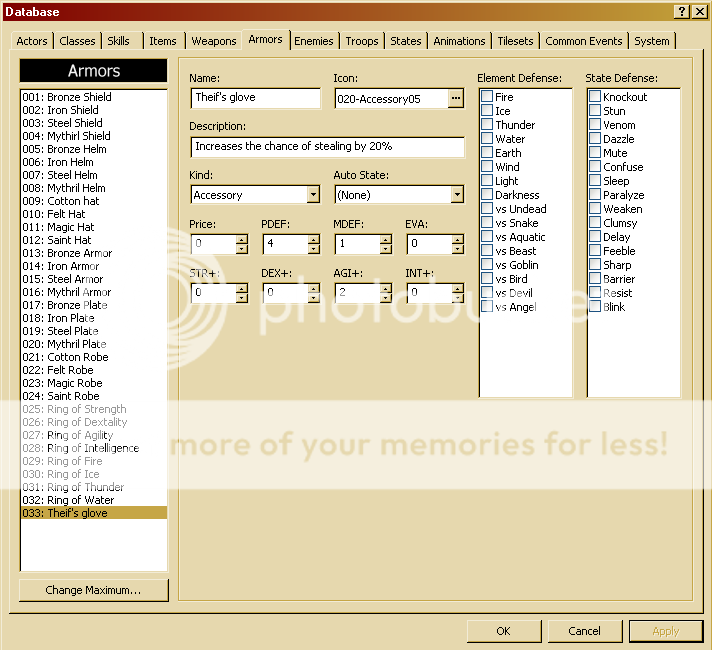Expand the Auto State dropdown
Image resolution: width=712 pixels, height=650 pixels.
[x=457, y=195]
